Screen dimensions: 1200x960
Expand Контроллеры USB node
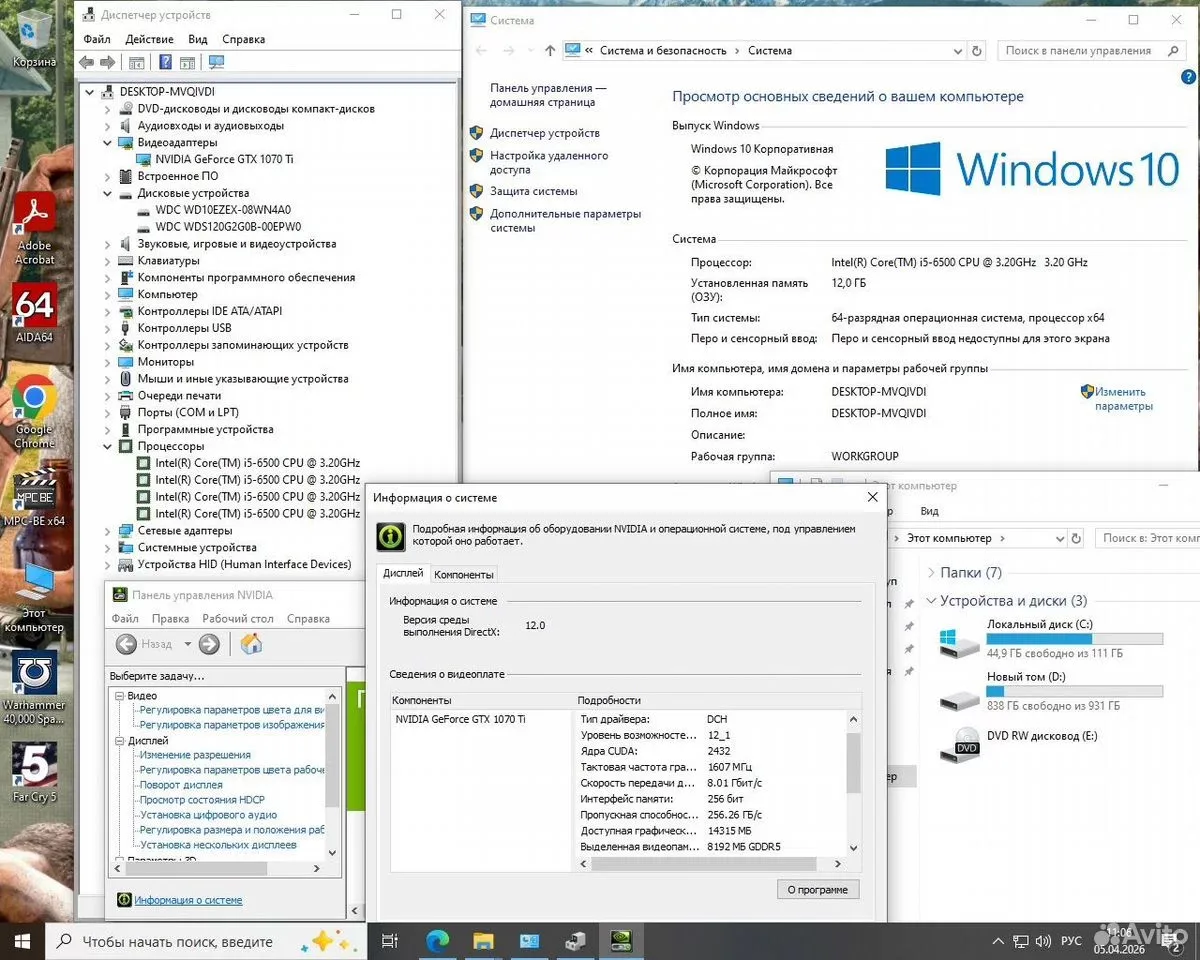click(108, 328)
